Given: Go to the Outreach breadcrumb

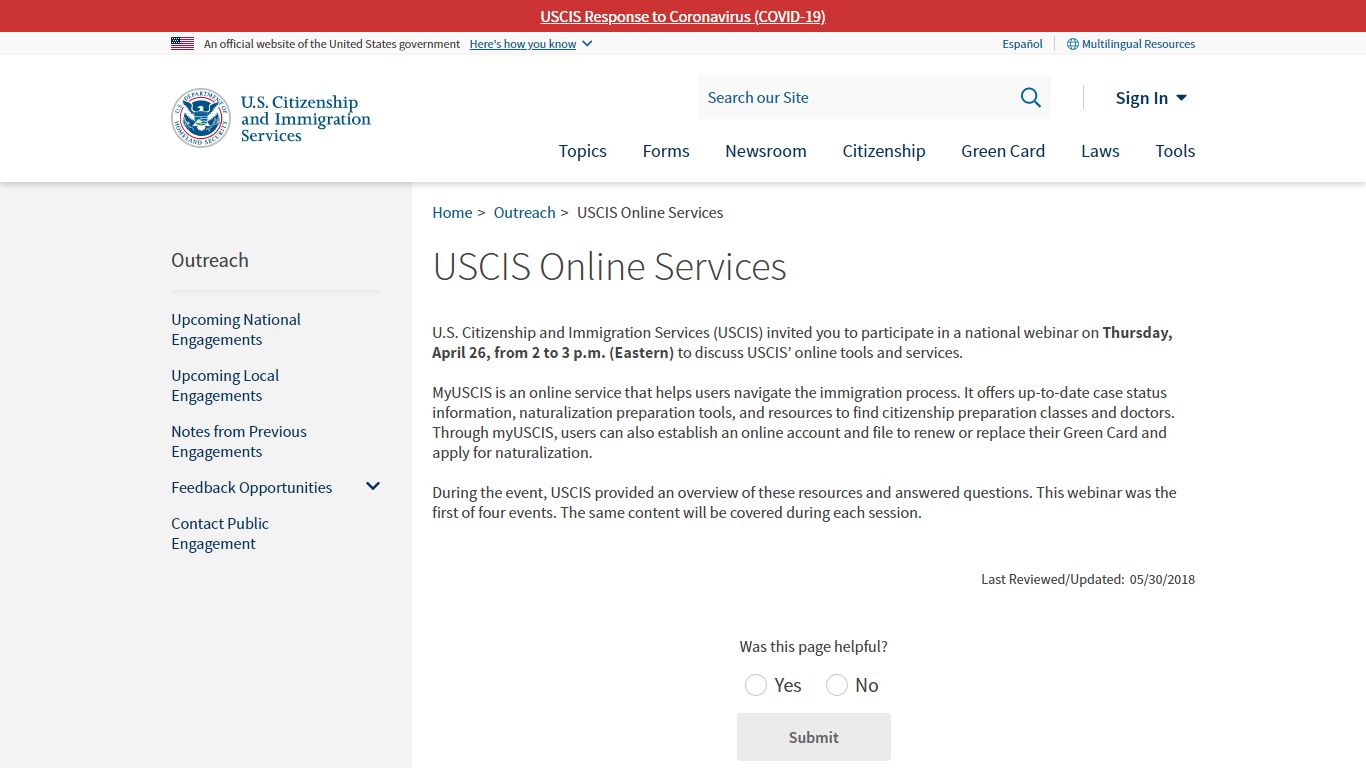Looking at the screenshot, I should (x=524, y=212).
